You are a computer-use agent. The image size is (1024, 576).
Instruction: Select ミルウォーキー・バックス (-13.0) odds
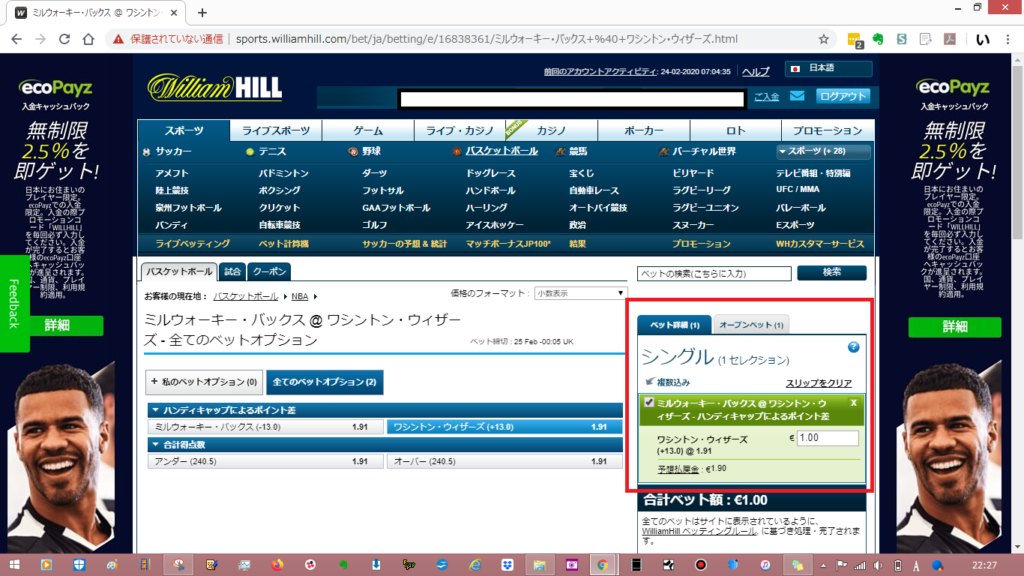click(x=265, y=427)
